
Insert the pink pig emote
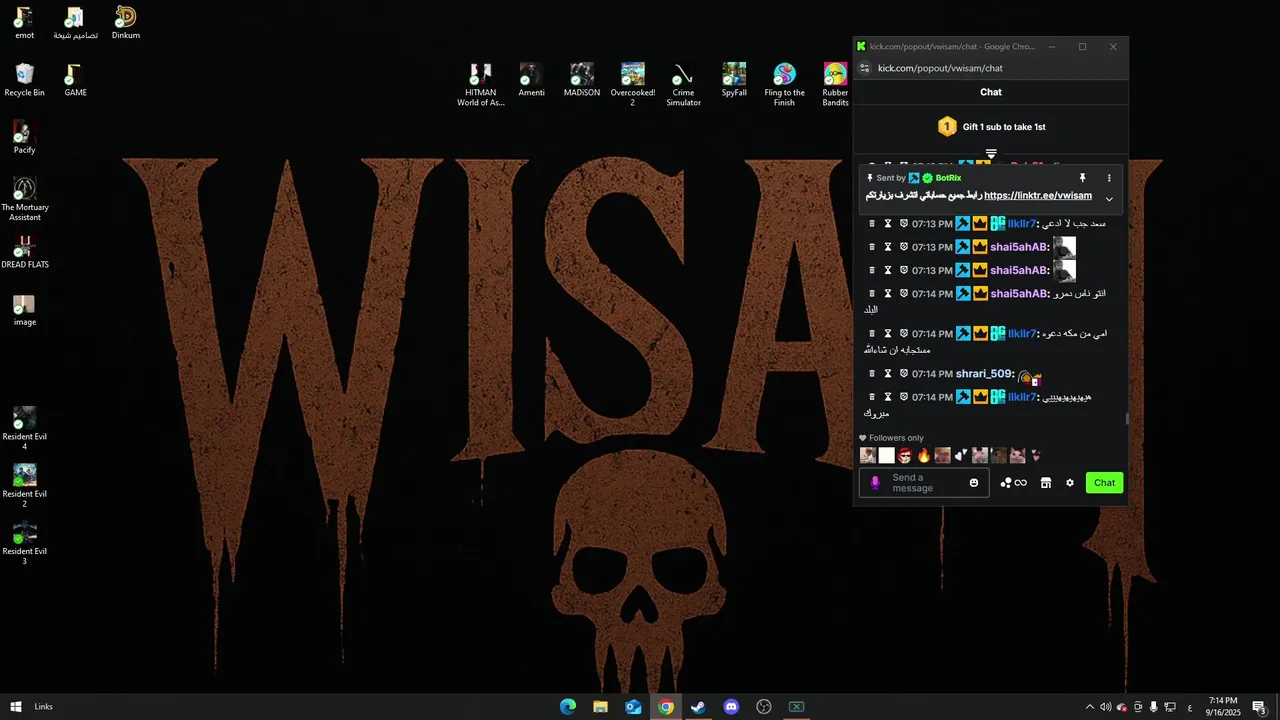click(x=1018, y=456)
